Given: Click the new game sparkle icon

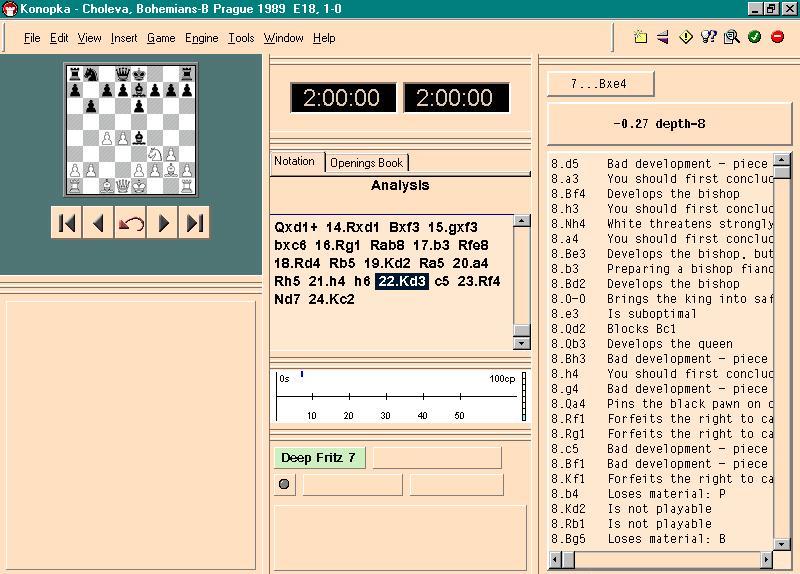Looking at the screenshot, I should click(x=640, y=38).
